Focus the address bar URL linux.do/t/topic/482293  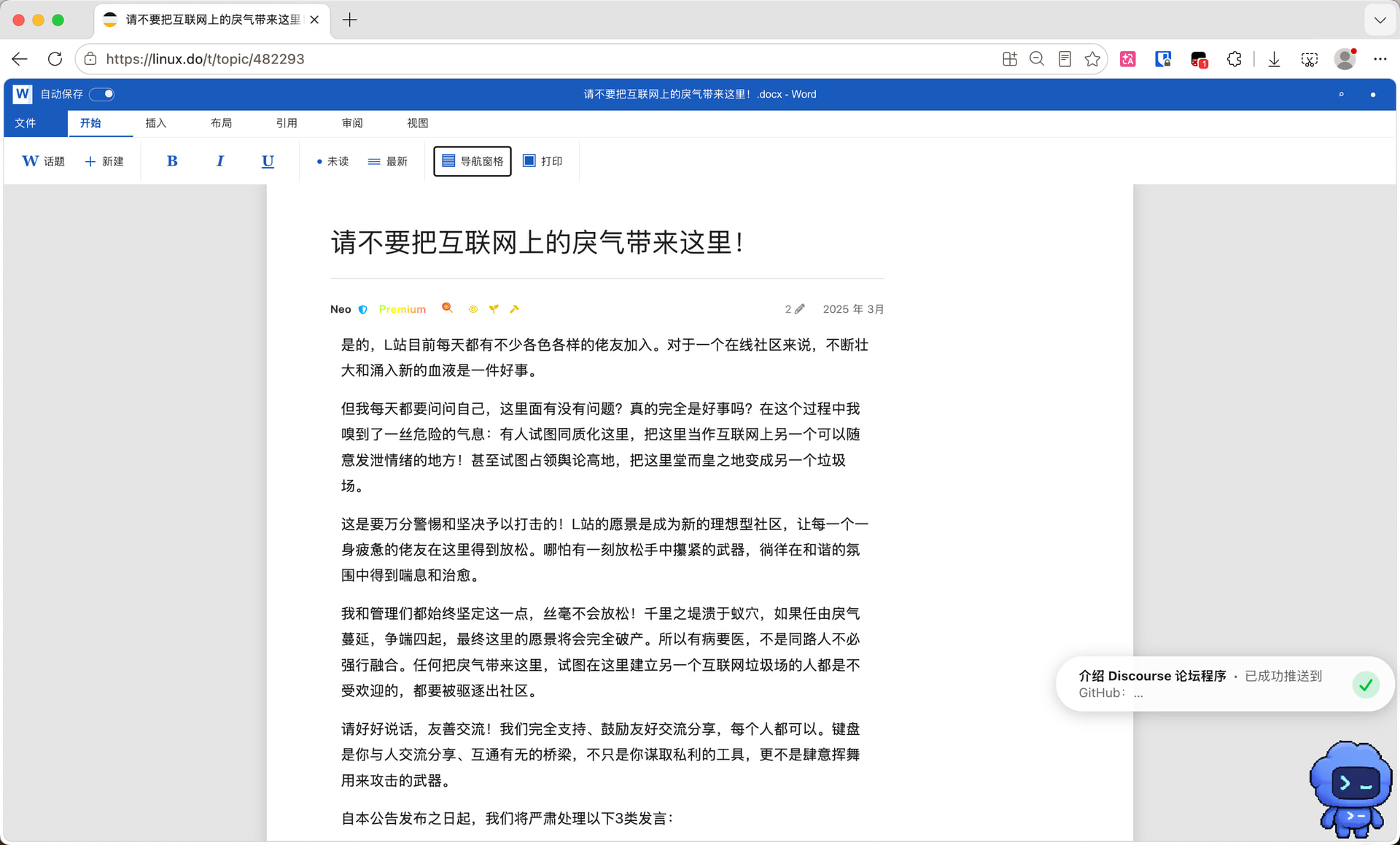pyautogui.click(x=205, y=59)
